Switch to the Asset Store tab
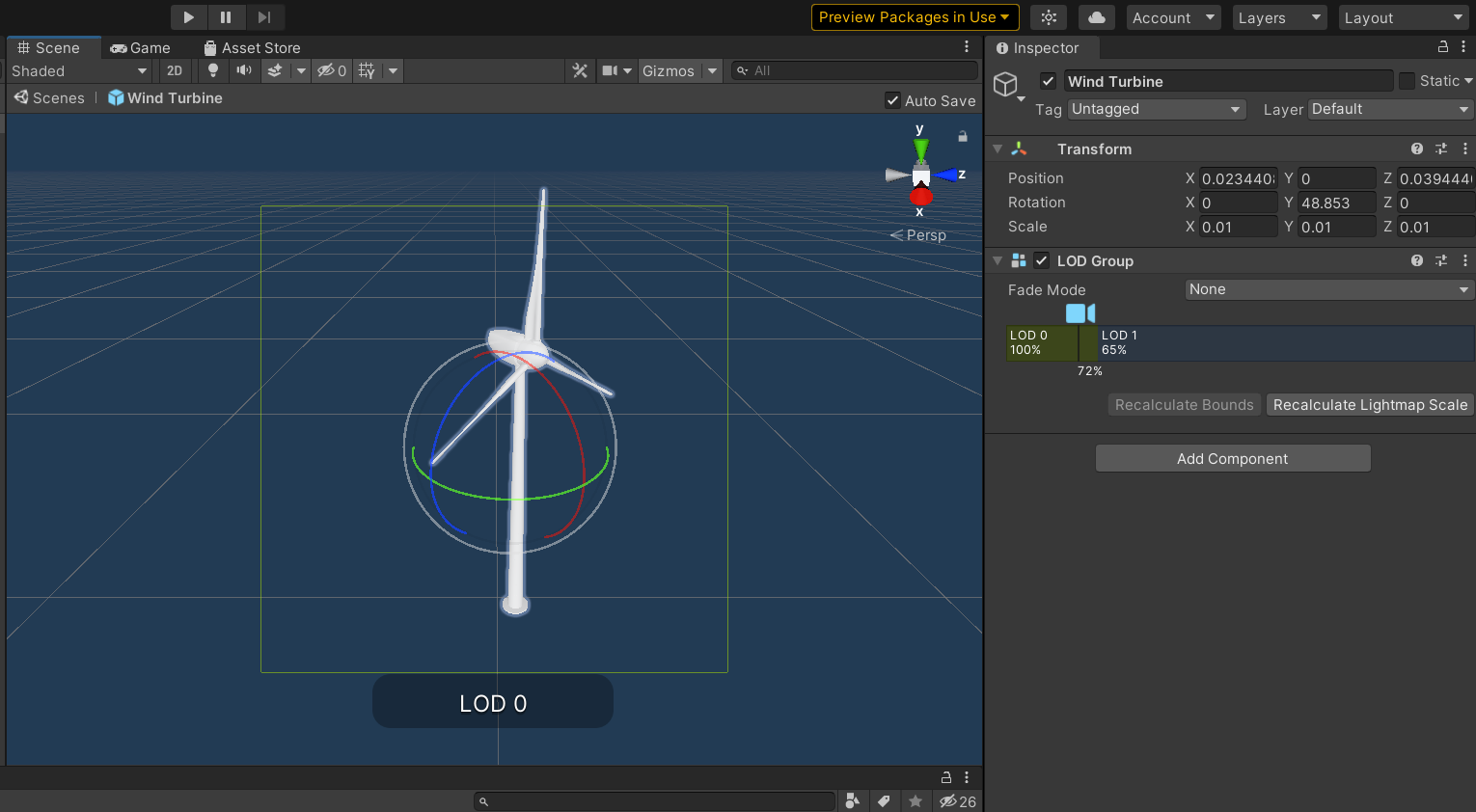This screenshot has height=812, width=1476. 253,48
